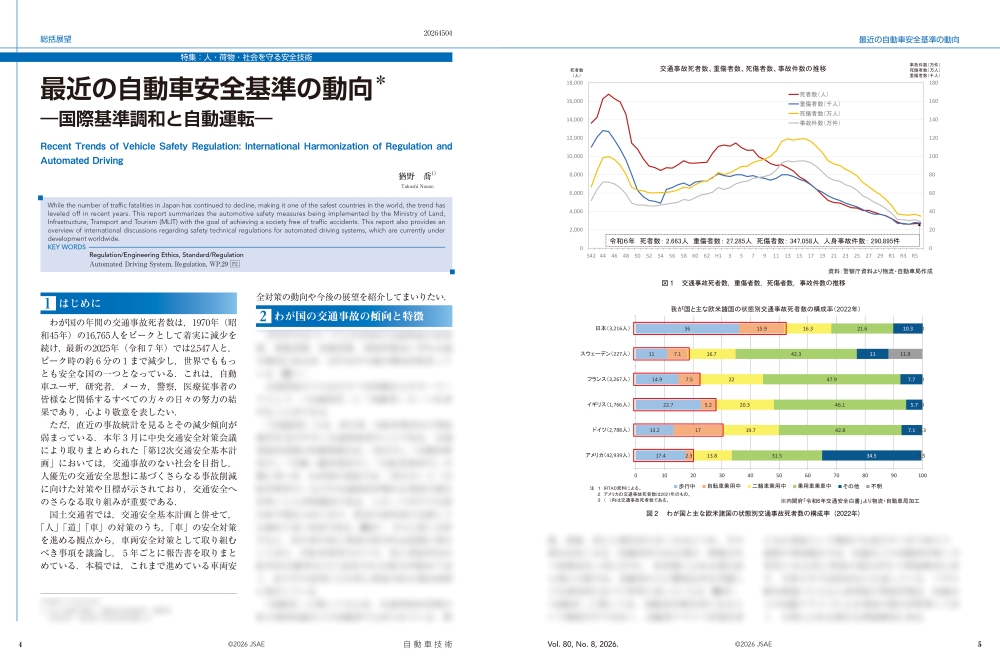The width and height of the screenshot is (1000, 667).
Task: Click Japan's 36 pedestrian bar segment
Action: [687, 328]
